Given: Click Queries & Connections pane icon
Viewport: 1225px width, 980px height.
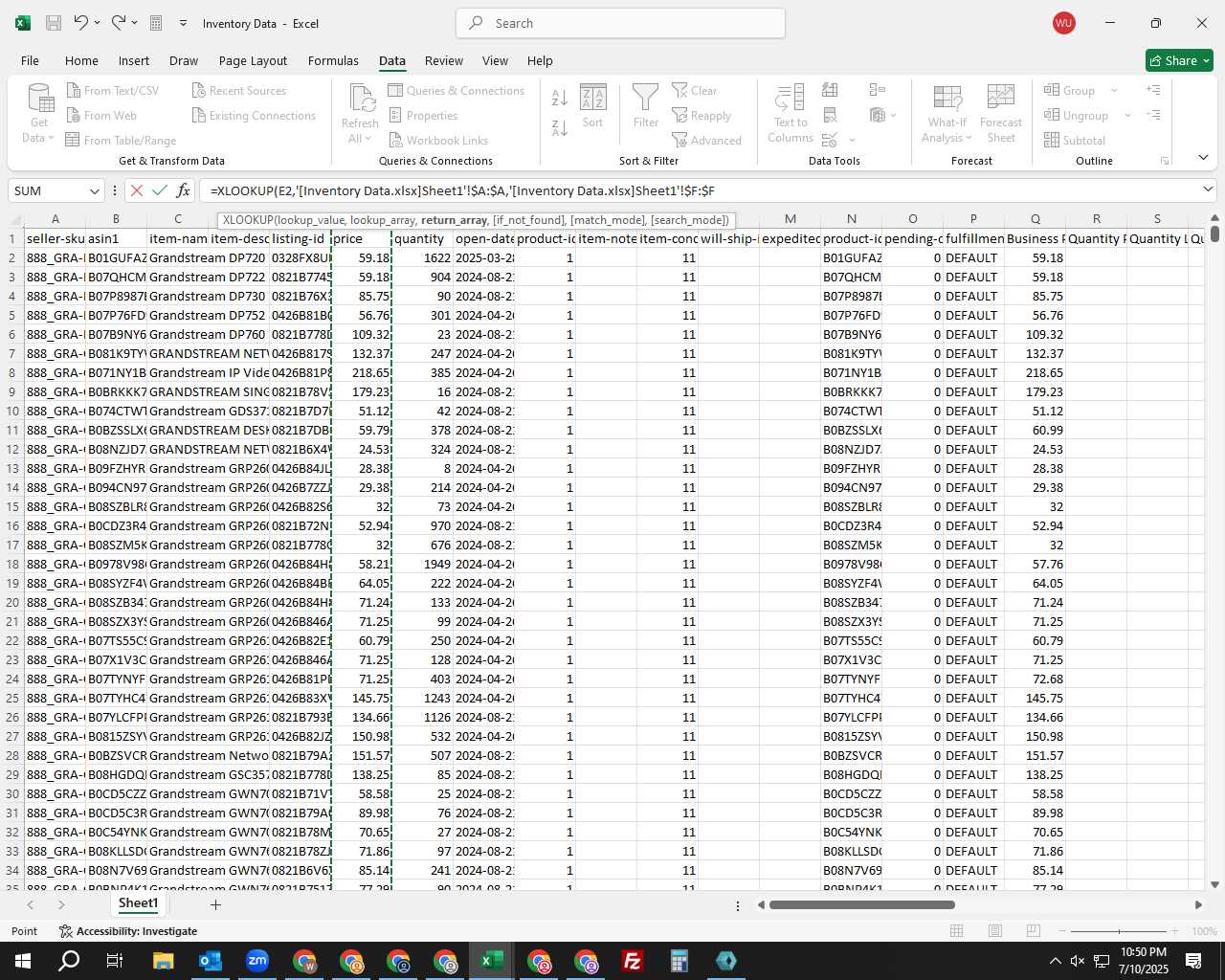Looking at the screenshot, I should 395,90.
